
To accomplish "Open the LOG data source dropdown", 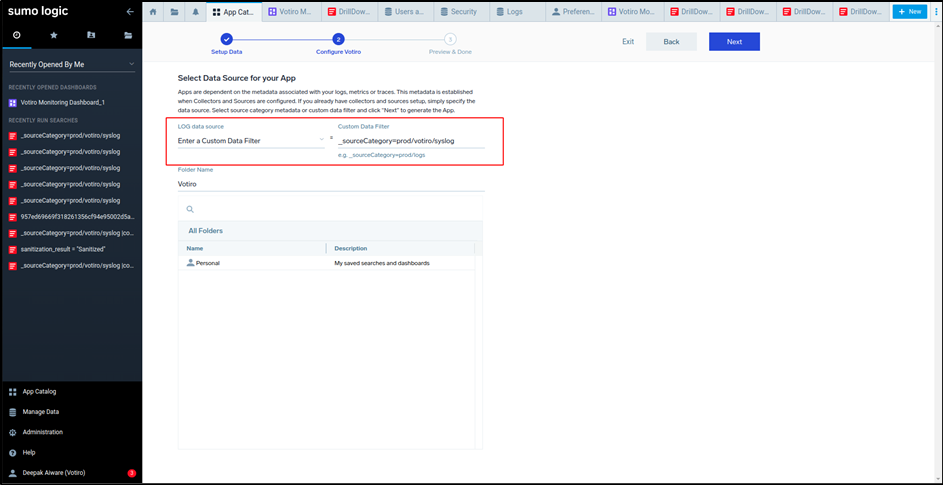I will (251, 141).
